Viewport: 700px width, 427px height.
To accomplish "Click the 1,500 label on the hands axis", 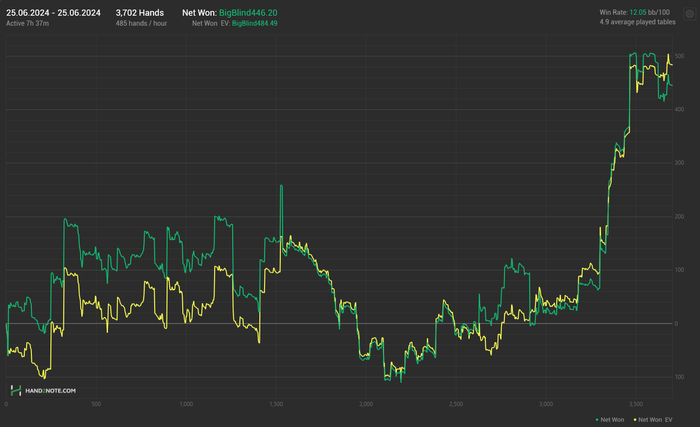I will point(276,404).
